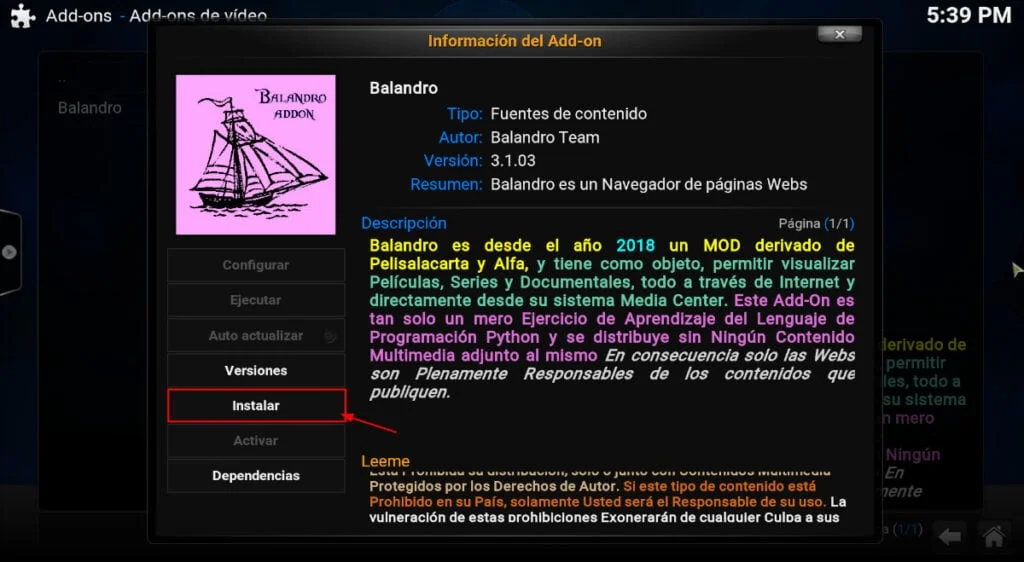Click the Balandro ship add-on image
This screenshot has height=562, width=1024.
tap(255, 155)
